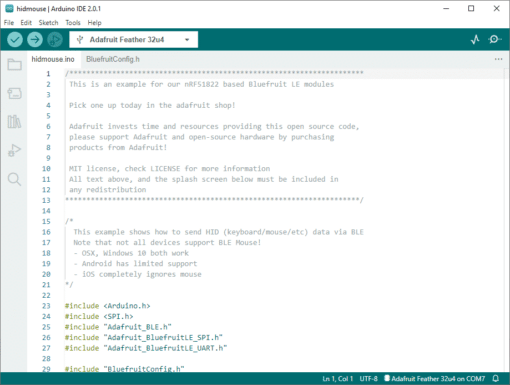Open the Sketch menu

48,23
